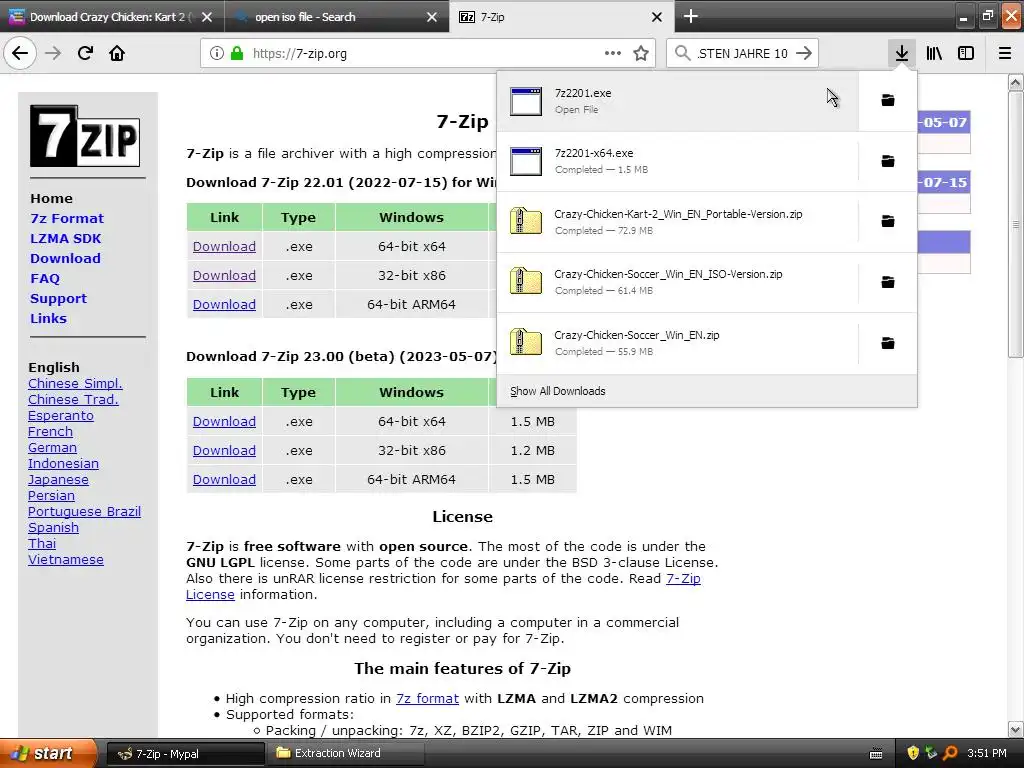Open the library icon
The image size is (1024, 768).
pos(934,53)
